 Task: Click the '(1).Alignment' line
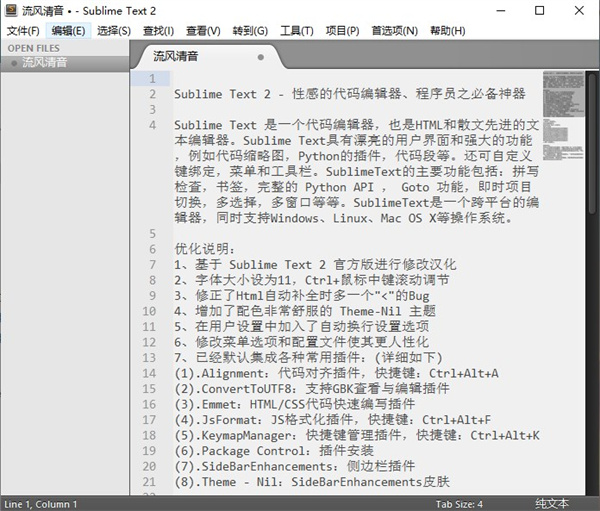point(336,373)
